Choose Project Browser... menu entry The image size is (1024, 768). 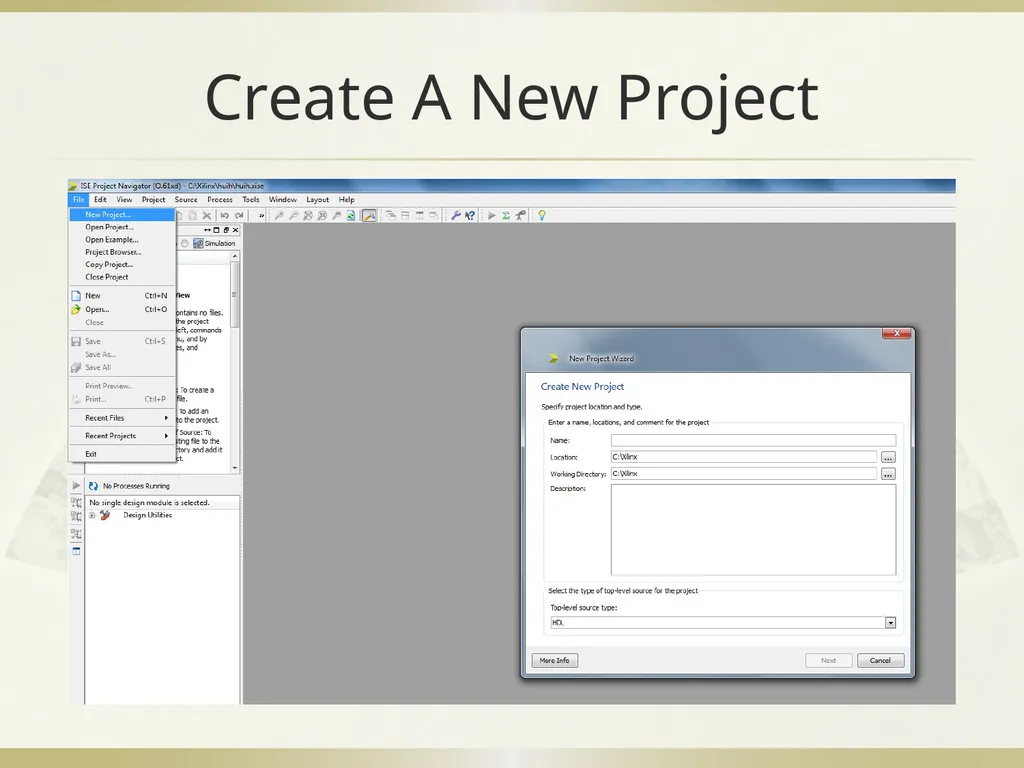click(122, 252)
